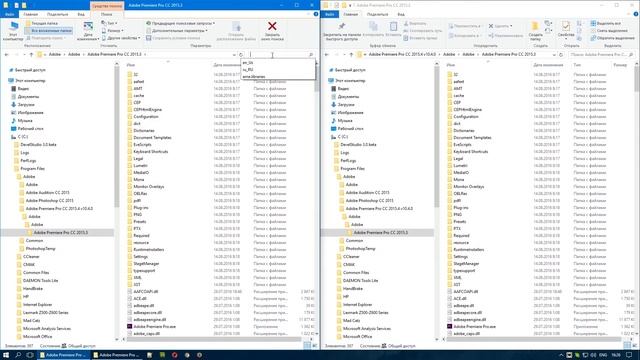Choose ru_RU suggestion under left search box
Image resolution: width=640 pixels, height=360 pixels.
[278, 70]
